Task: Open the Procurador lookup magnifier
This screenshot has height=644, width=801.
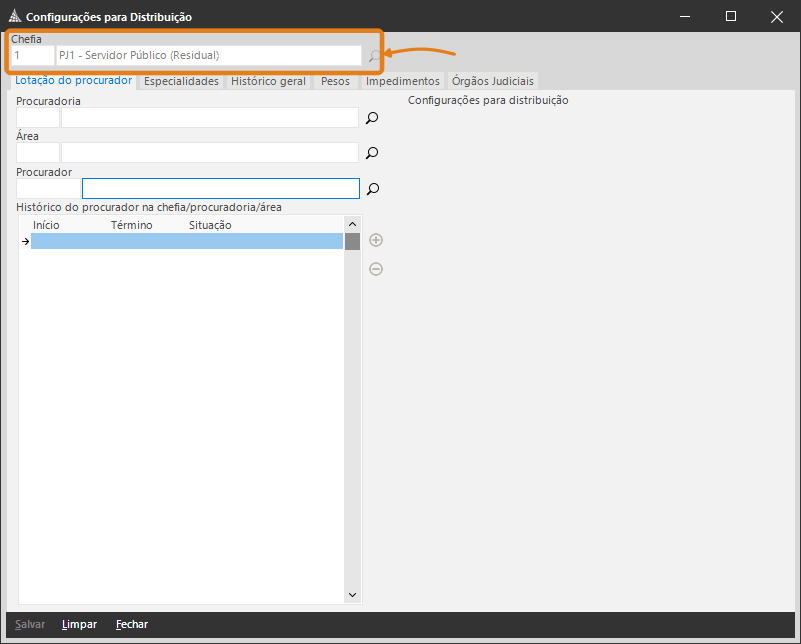Action: coord(372,189)
